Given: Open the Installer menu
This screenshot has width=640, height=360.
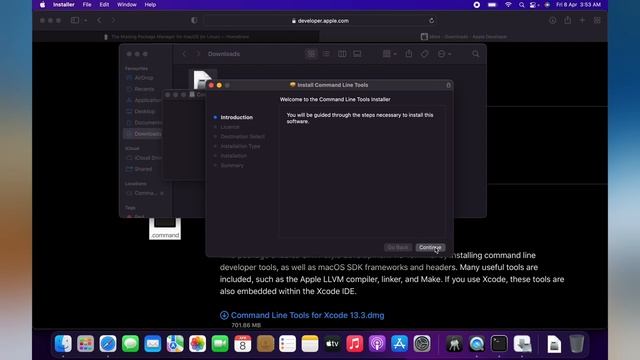Looking at the screenshot, I should pos(64,5).
